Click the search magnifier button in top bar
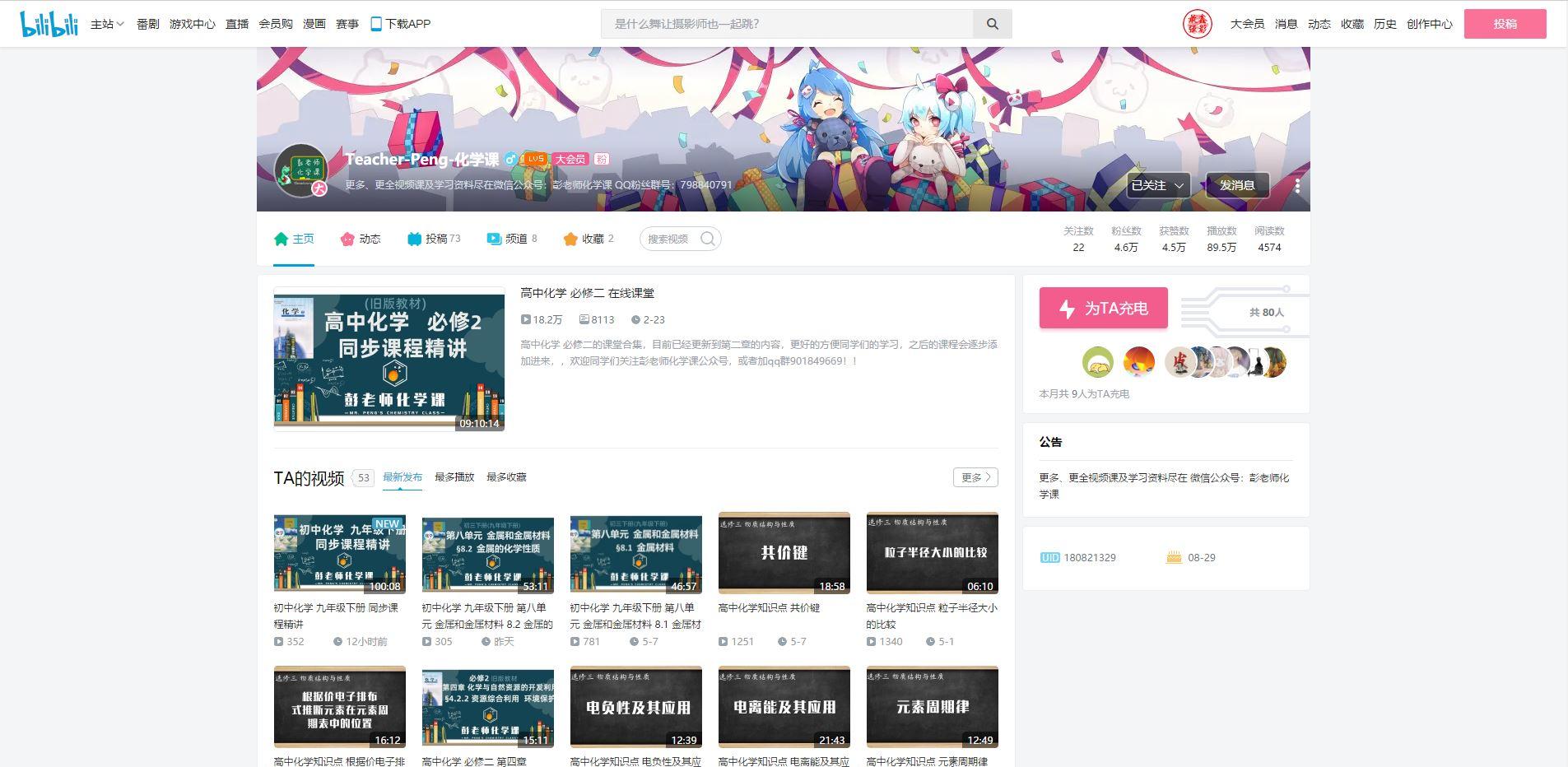Image resolution: width=1568 pixels, height=767 pixels. click(x=993, y=24)
